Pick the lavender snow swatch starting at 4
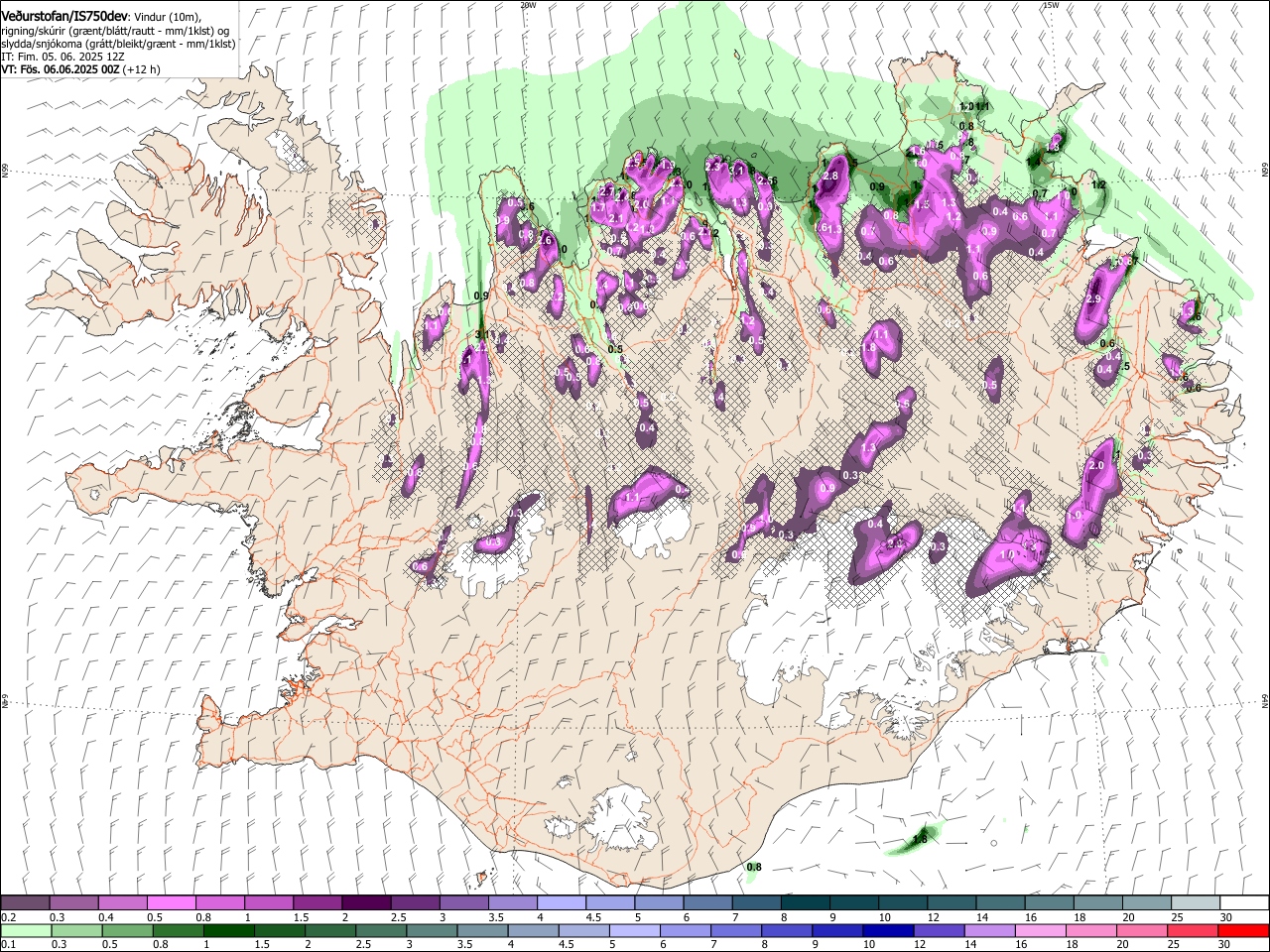This screenshot has height=952, width=1270. pos(563,902)
